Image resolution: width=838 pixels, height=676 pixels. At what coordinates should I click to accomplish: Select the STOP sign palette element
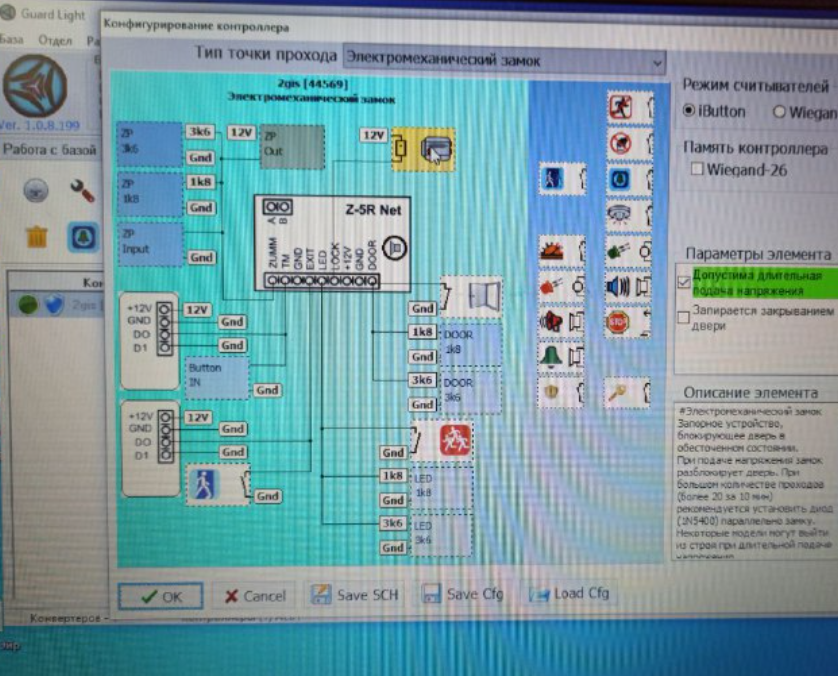click(628, 322)
